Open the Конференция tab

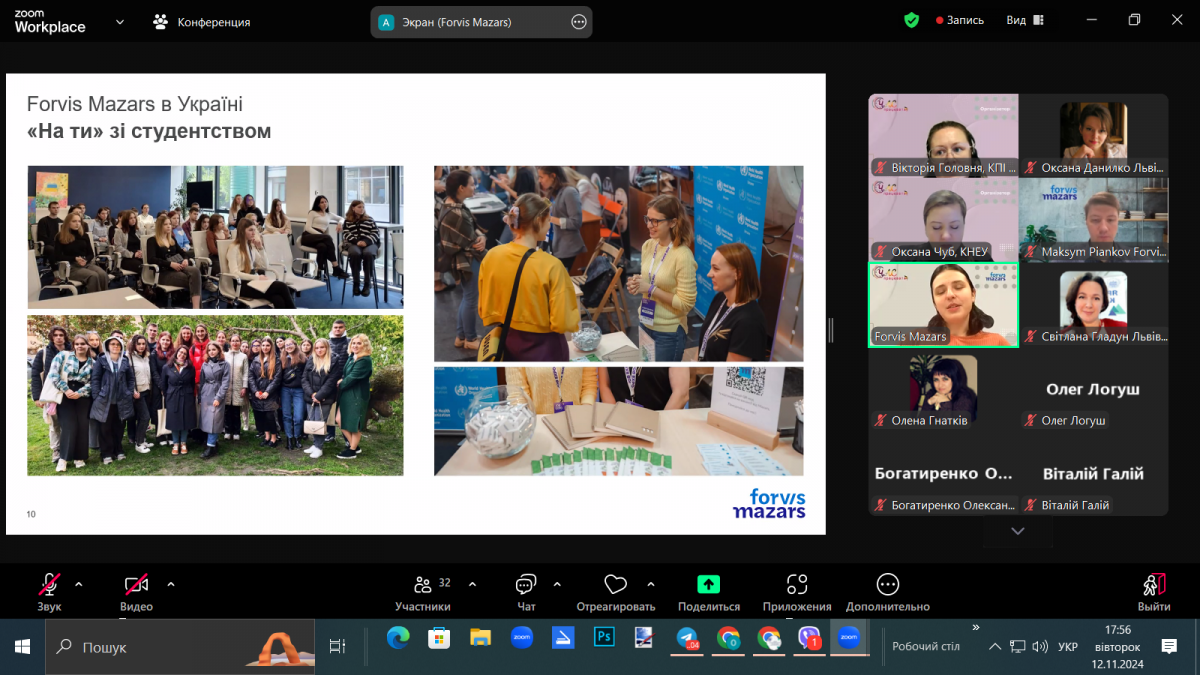tap(201, 22)
